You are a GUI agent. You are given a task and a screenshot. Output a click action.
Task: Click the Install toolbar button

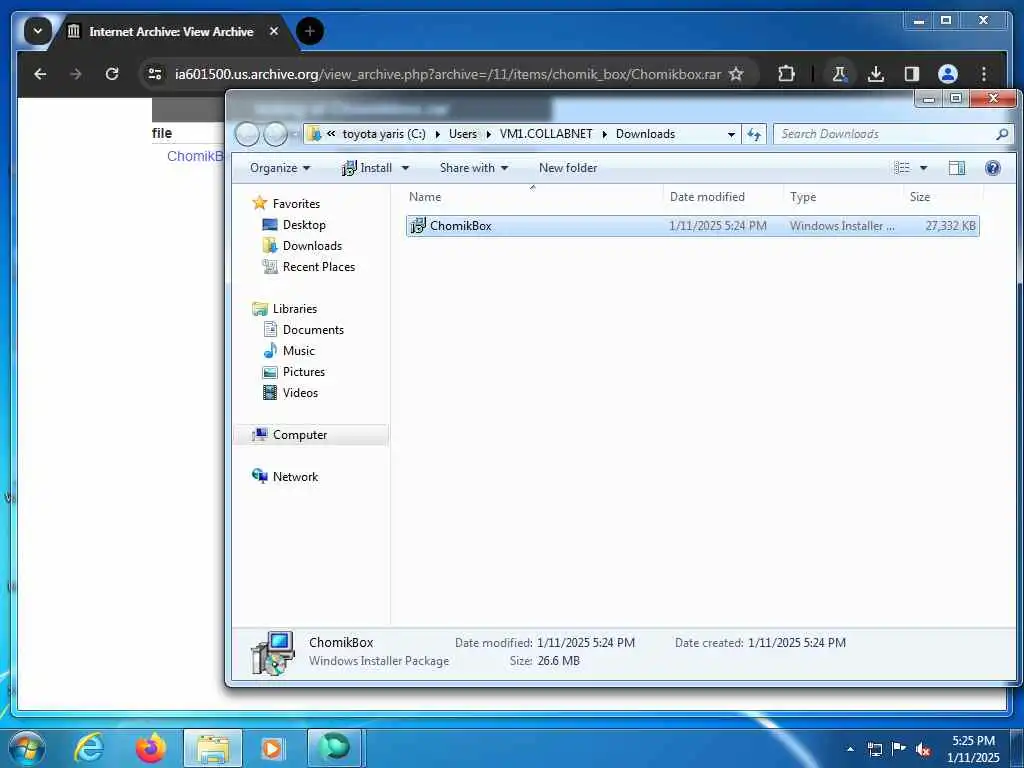(367, 168)
